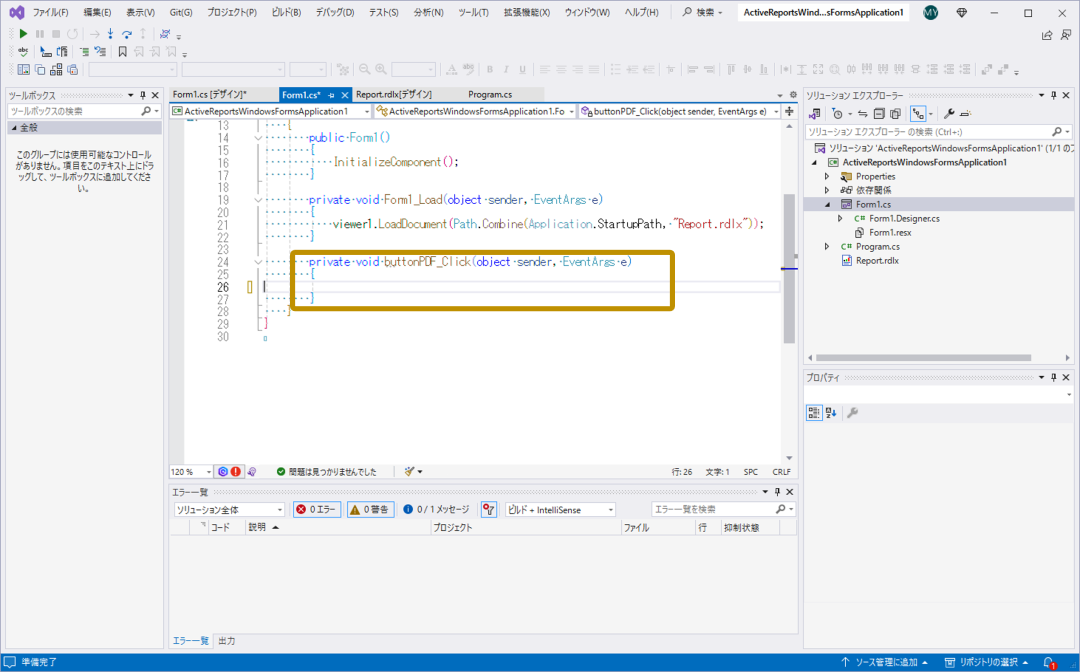This screenshot has height=672, width=1080.
Task: Toggle the 0/1 Messages filter button
Action: click(436, 510)
